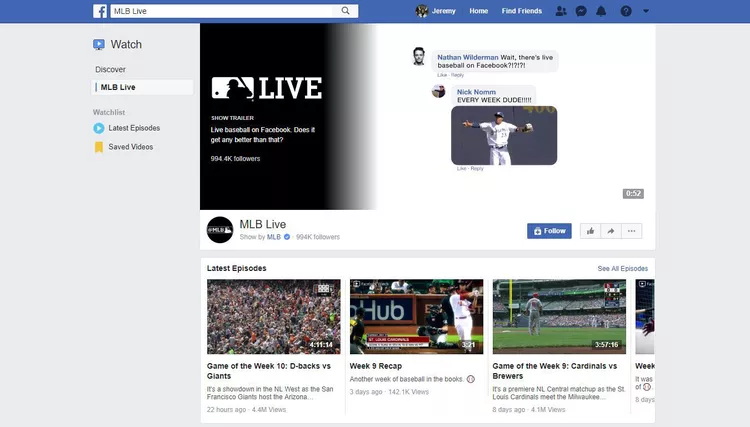This screenshot has height=427, width=750.
Task: Click the Facebook logo icon
Action: (x=99, y=11)
